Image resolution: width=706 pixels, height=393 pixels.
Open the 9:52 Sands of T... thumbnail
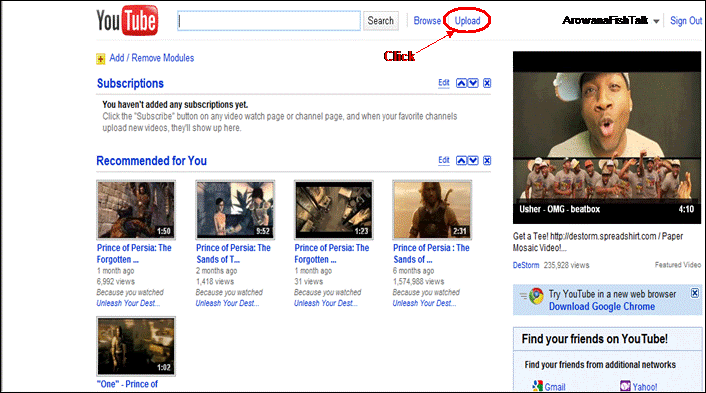pos(235,210)
